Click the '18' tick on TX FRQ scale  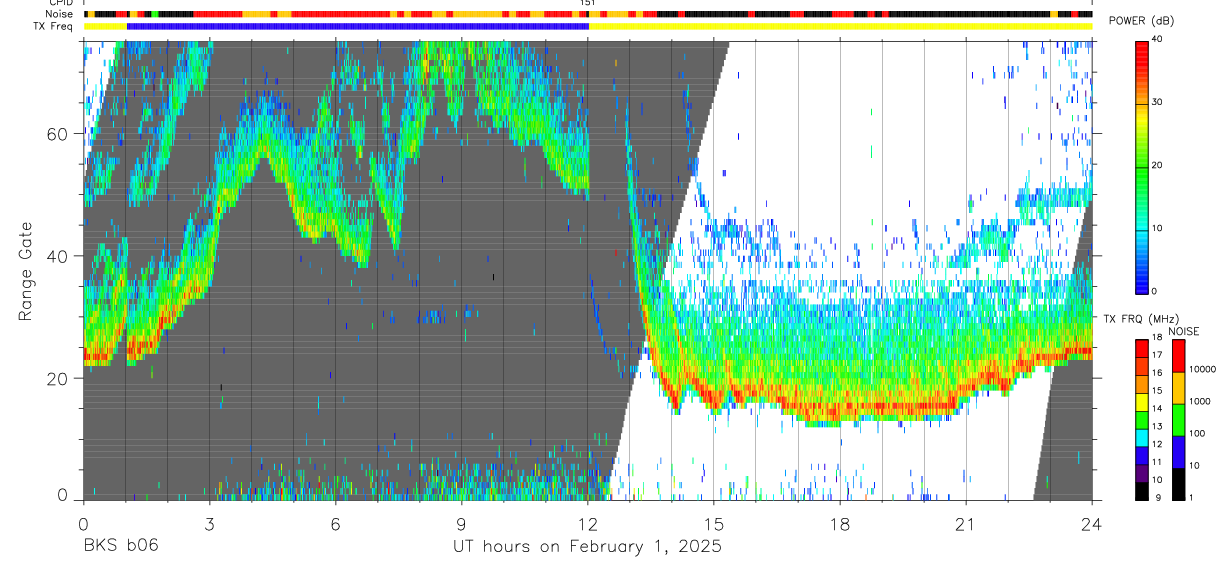click(1157, 339)
